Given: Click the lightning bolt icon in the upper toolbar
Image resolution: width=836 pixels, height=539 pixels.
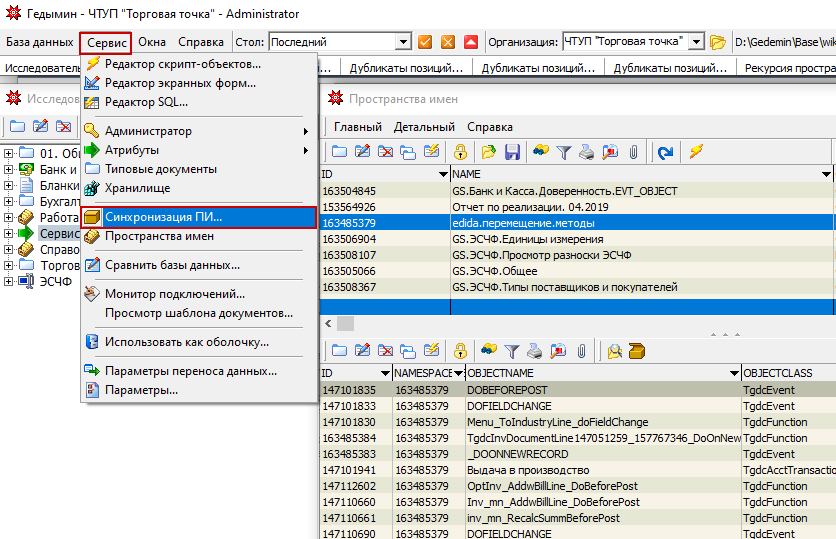Looking at the screenshot, I should pos(696,152).
